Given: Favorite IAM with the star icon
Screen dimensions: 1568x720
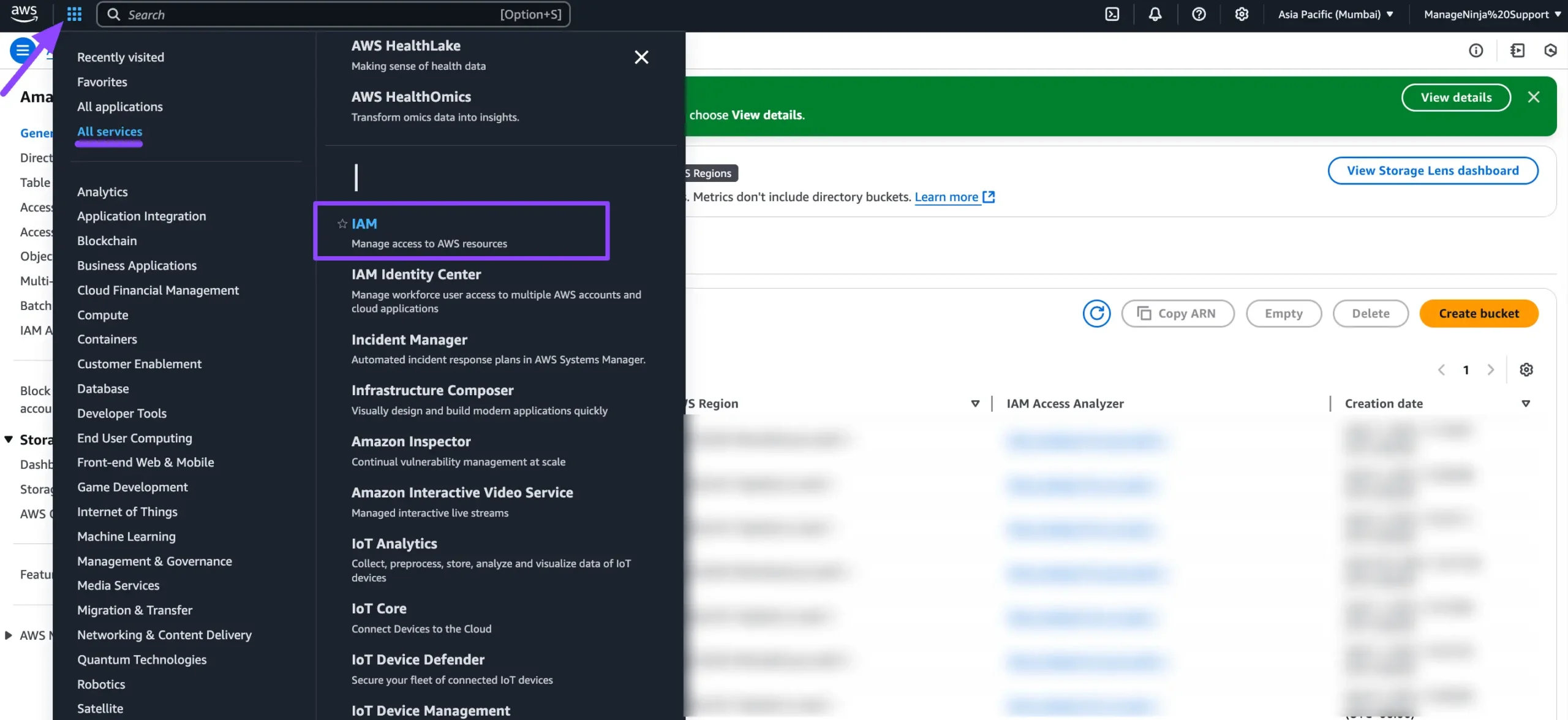Looking at the screenshot, I should (342, 224).
